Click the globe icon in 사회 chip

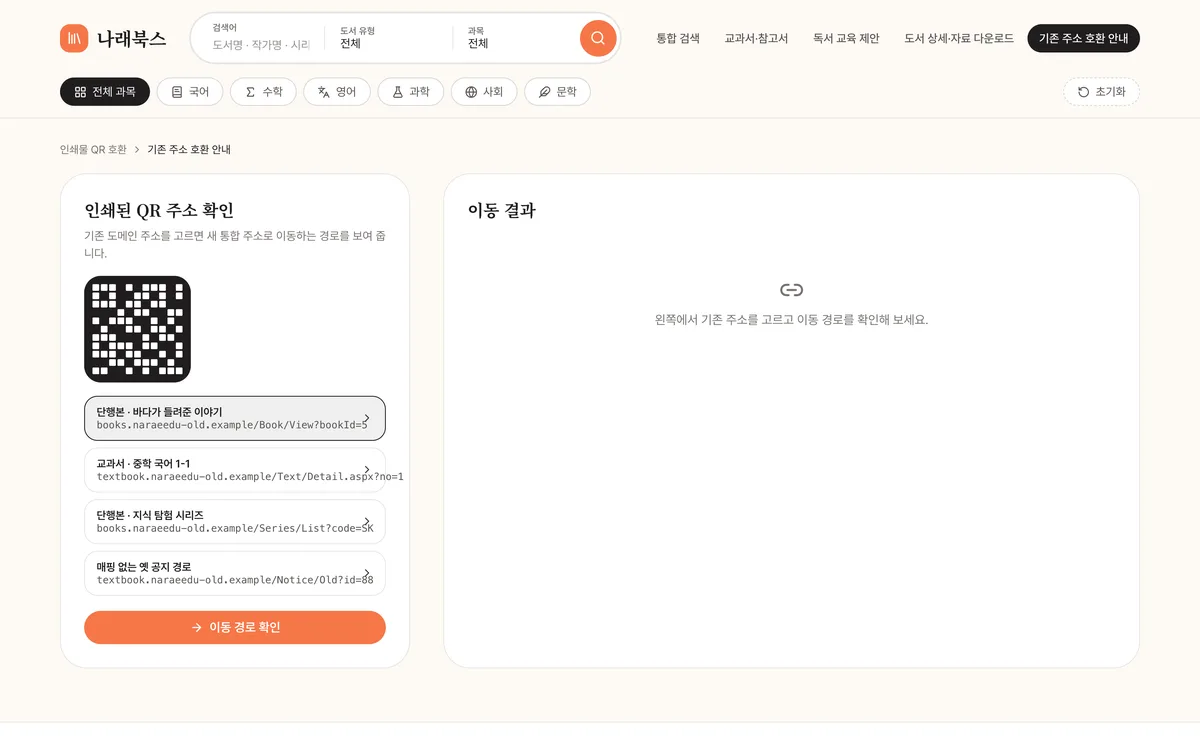(x=471, y=92)
